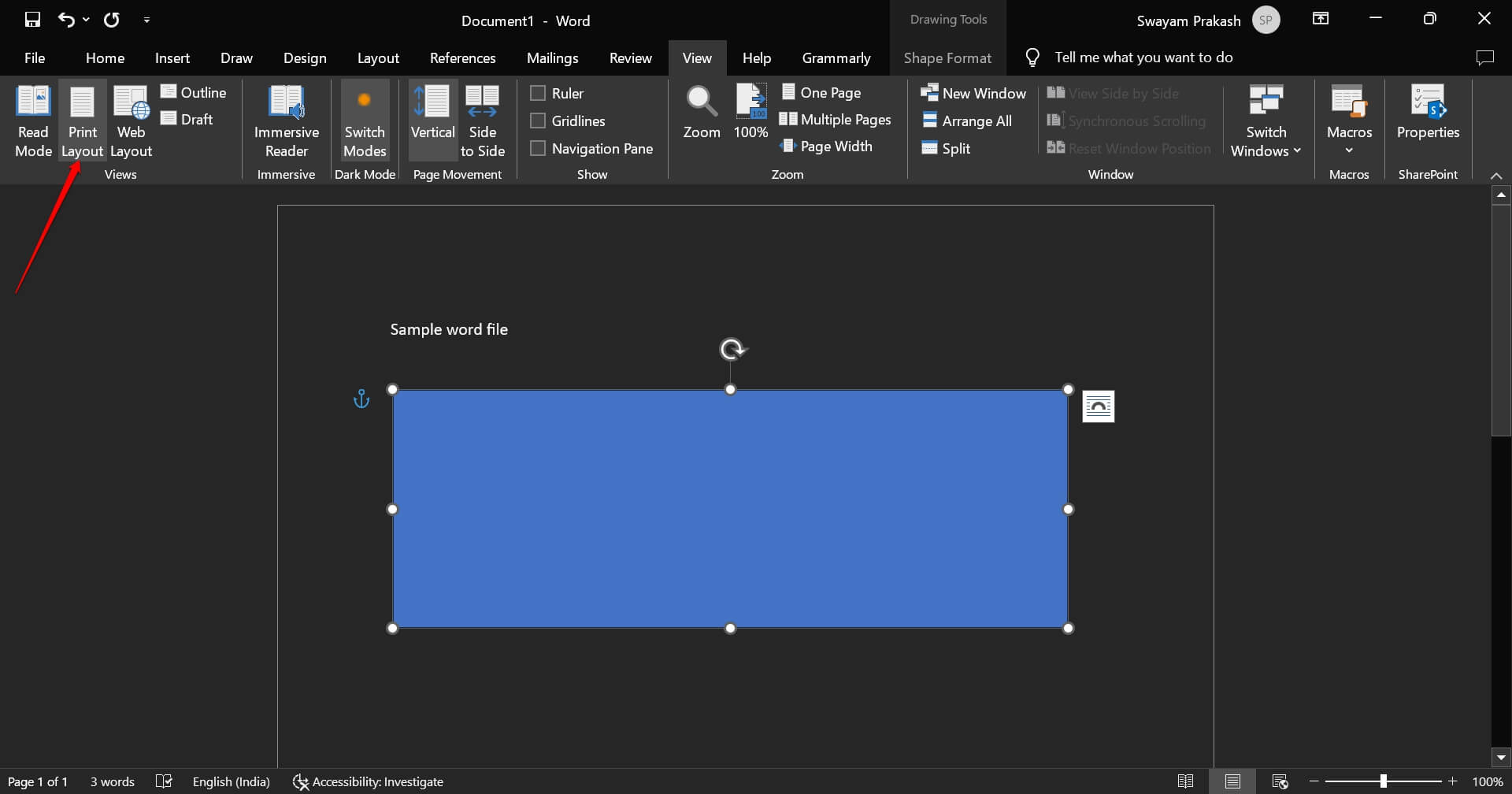Click Tell me what you want to do
This screenshot has width=1512, height=794.
[x=1143, y=57]
